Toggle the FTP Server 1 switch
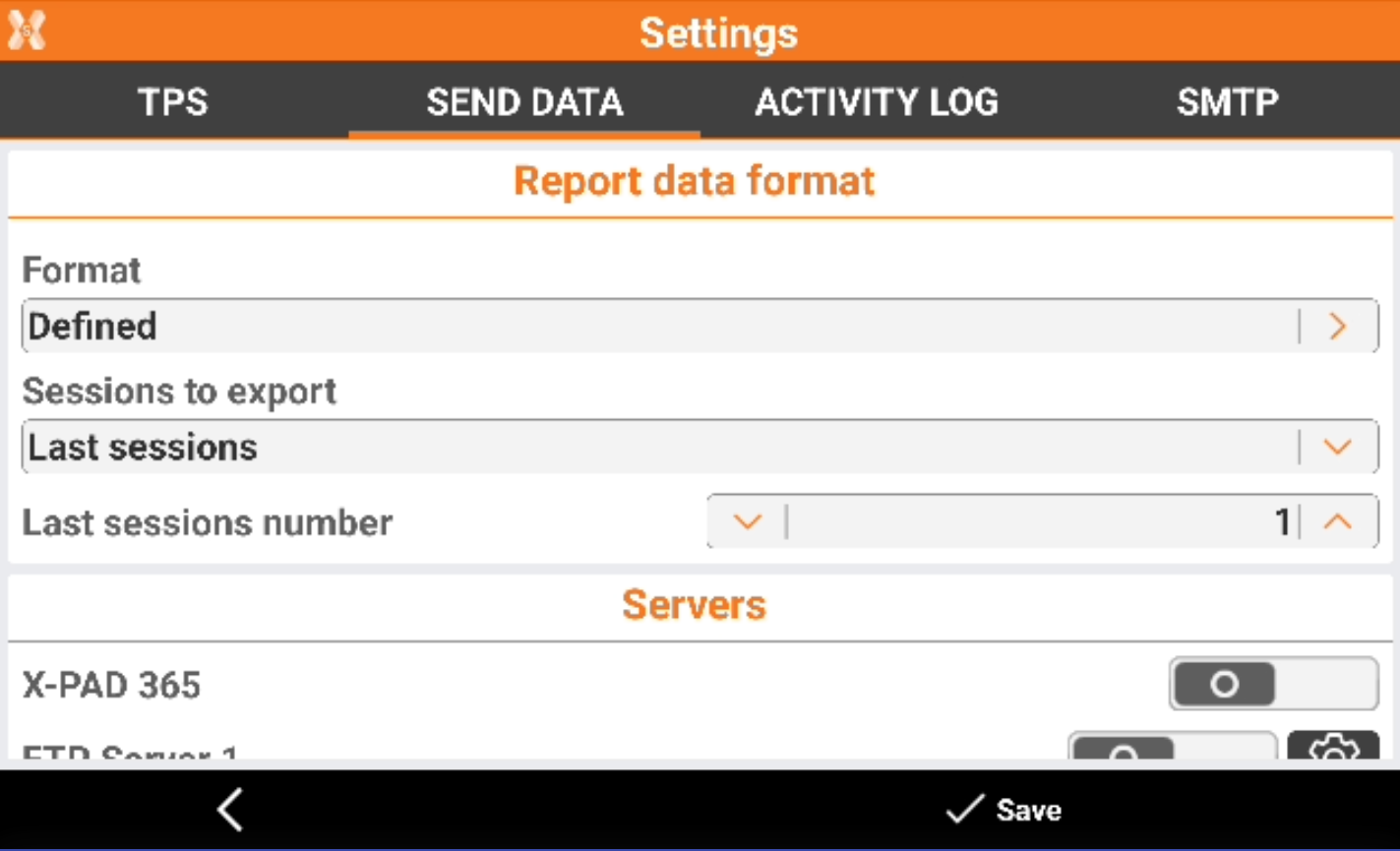The width and height of the screenshot is (1400, 851). (1172, 749)
